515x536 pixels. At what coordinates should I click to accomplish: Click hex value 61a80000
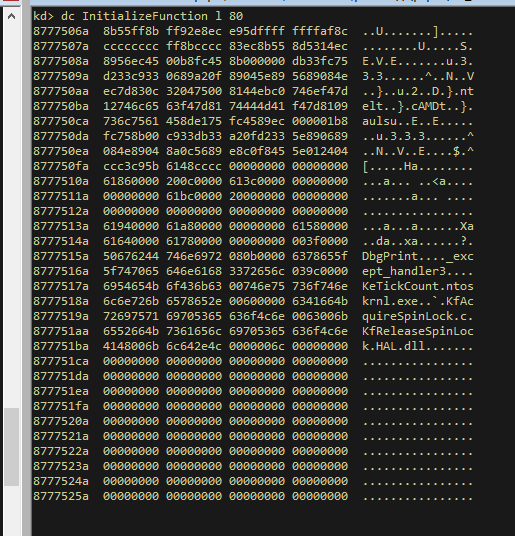tap(194, 226)
